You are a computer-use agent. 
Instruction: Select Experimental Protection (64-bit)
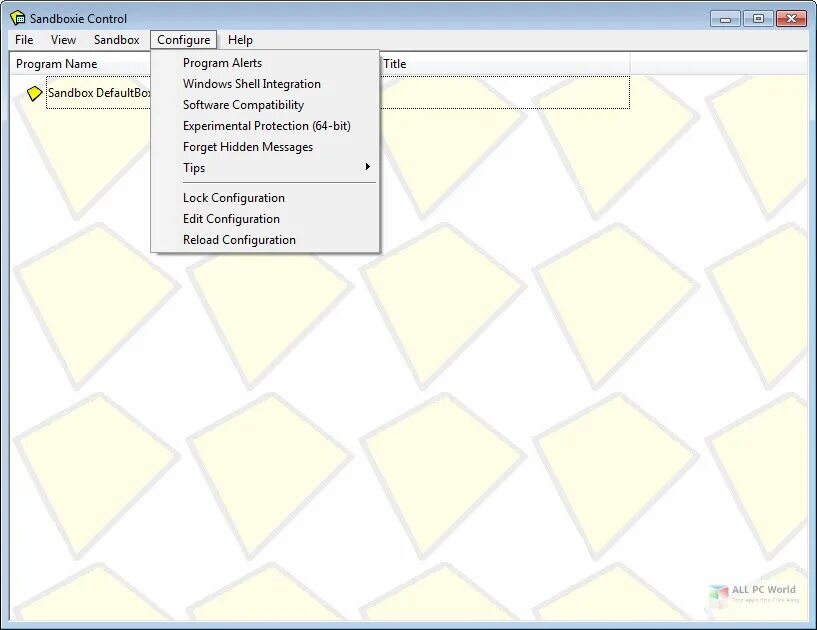(265, 126)
